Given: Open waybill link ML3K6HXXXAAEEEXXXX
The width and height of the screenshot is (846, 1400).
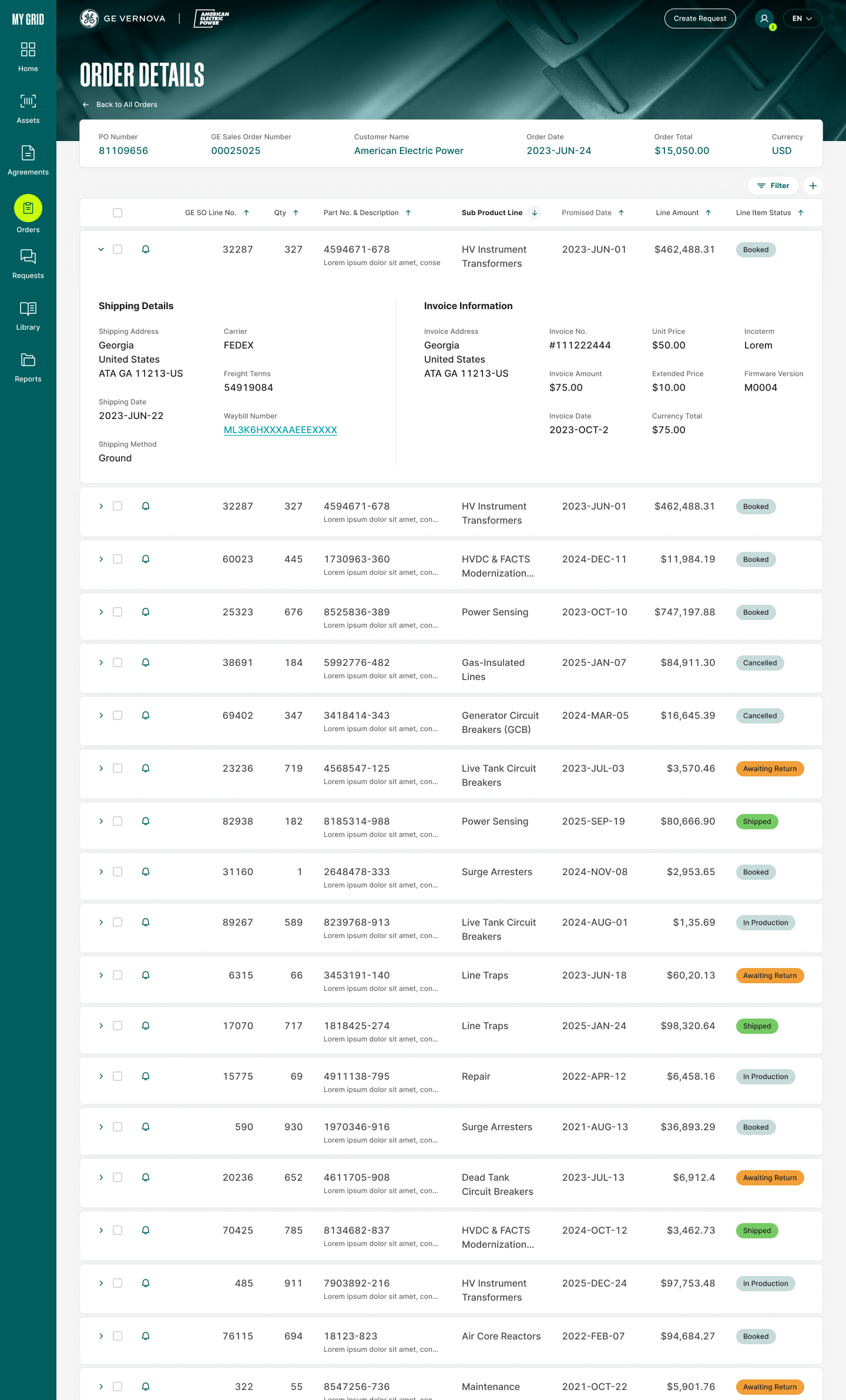Looking at the screenshot, I should click(x=280, y=430).
